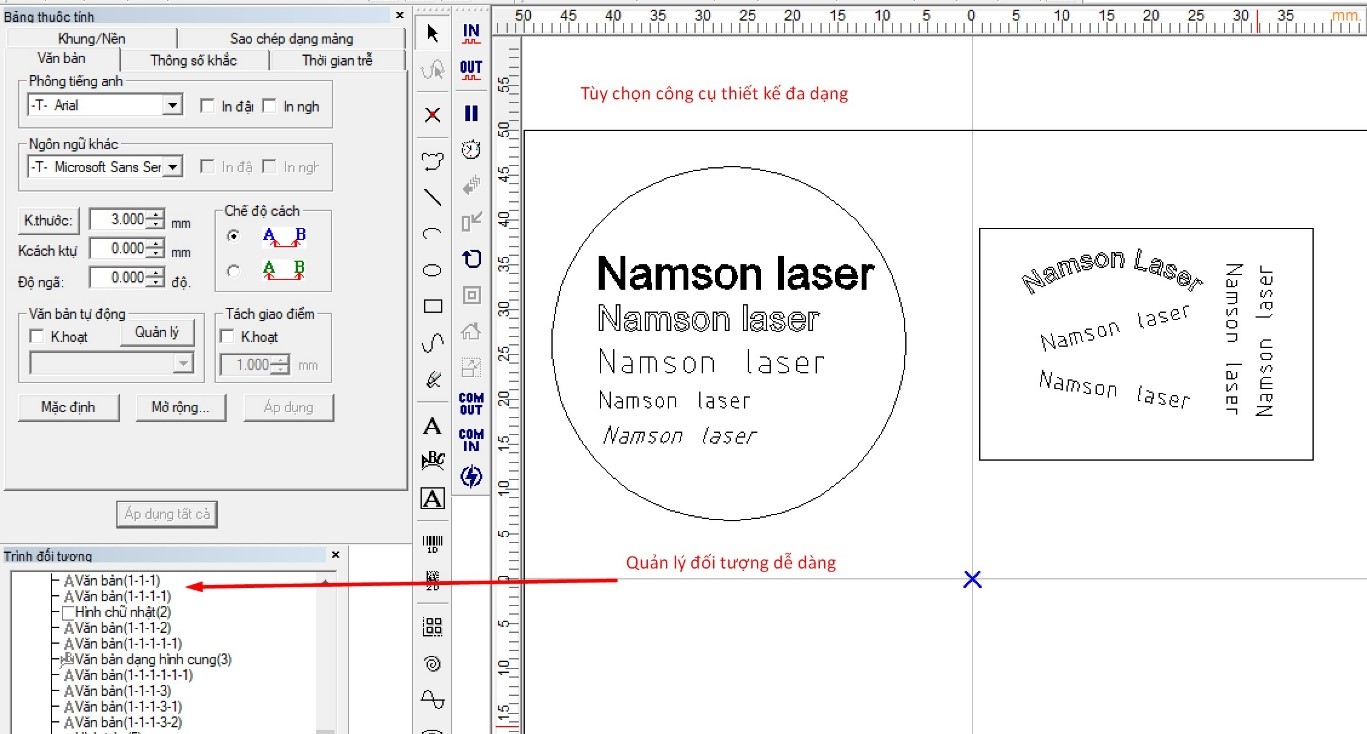Select Hình chữ nhật(2) in object tree
This screenshot has width=1367, height=734.
pyautogui.click(x=117, y=612)
